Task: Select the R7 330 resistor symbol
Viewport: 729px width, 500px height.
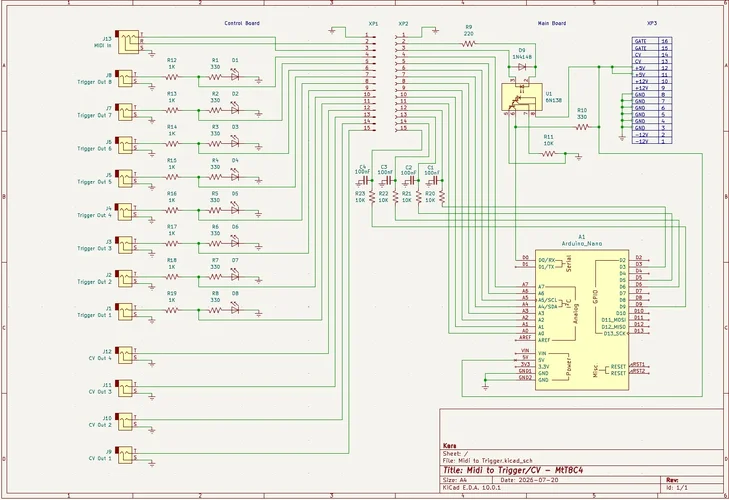Action: (215, 277)
